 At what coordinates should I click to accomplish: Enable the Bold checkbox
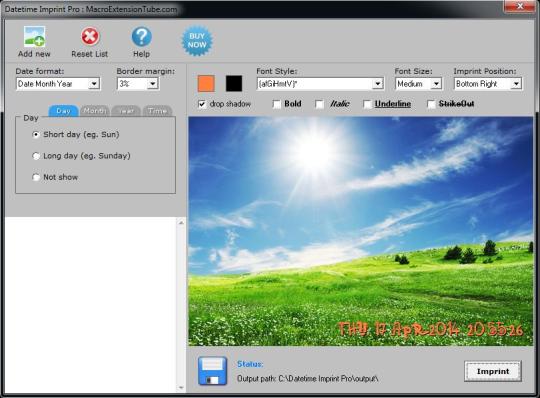pyautogui.click(x=277, y=104)
